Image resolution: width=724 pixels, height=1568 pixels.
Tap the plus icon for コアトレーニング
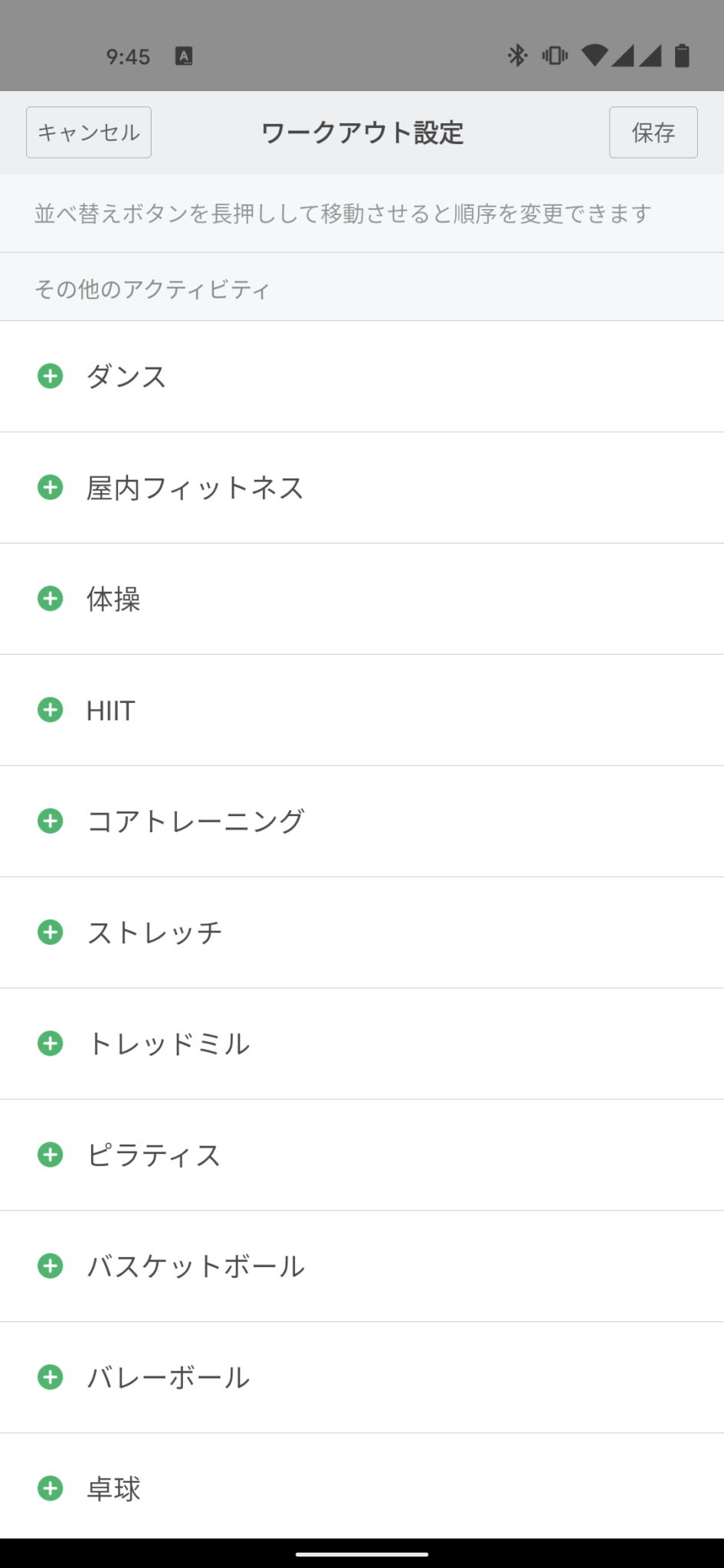click(x=51, y=821)
